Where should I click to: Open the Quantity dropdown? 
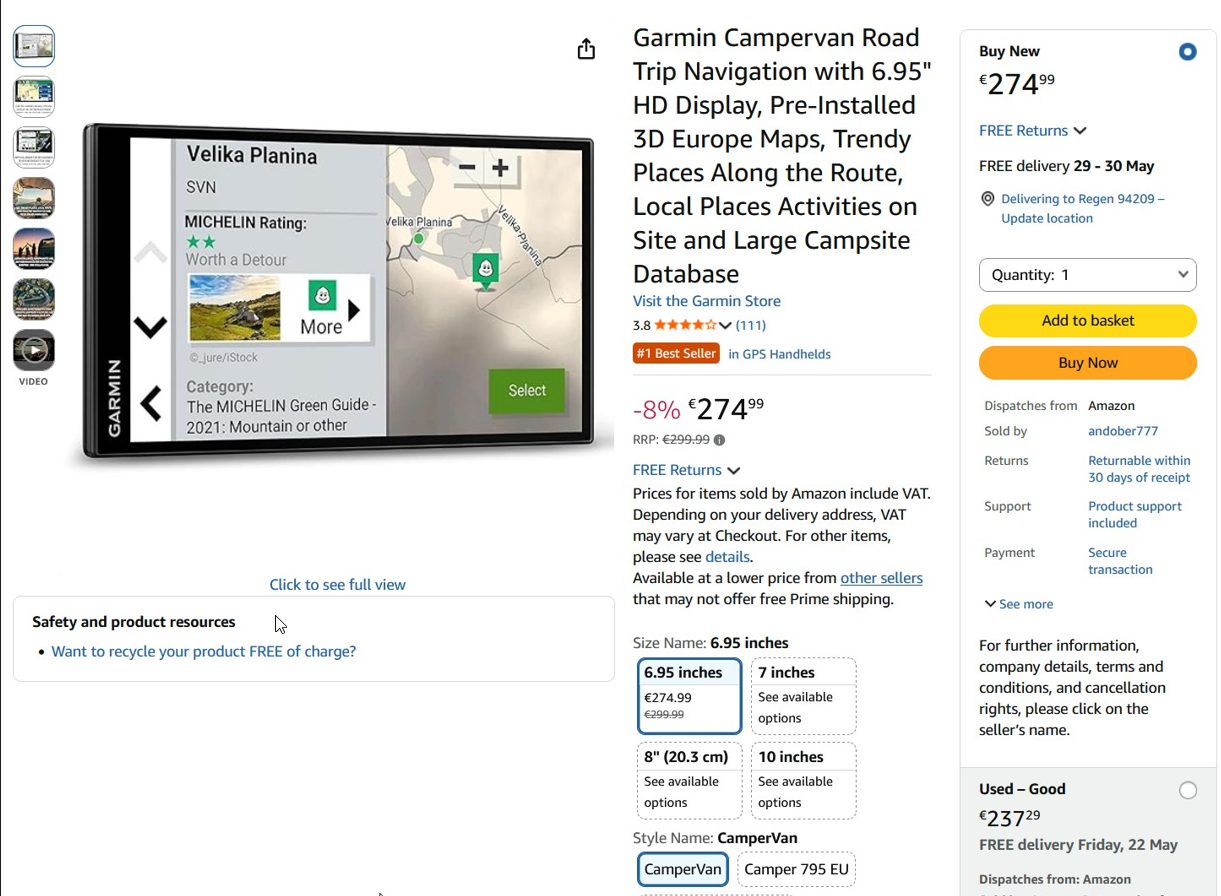pos(1088,275)
